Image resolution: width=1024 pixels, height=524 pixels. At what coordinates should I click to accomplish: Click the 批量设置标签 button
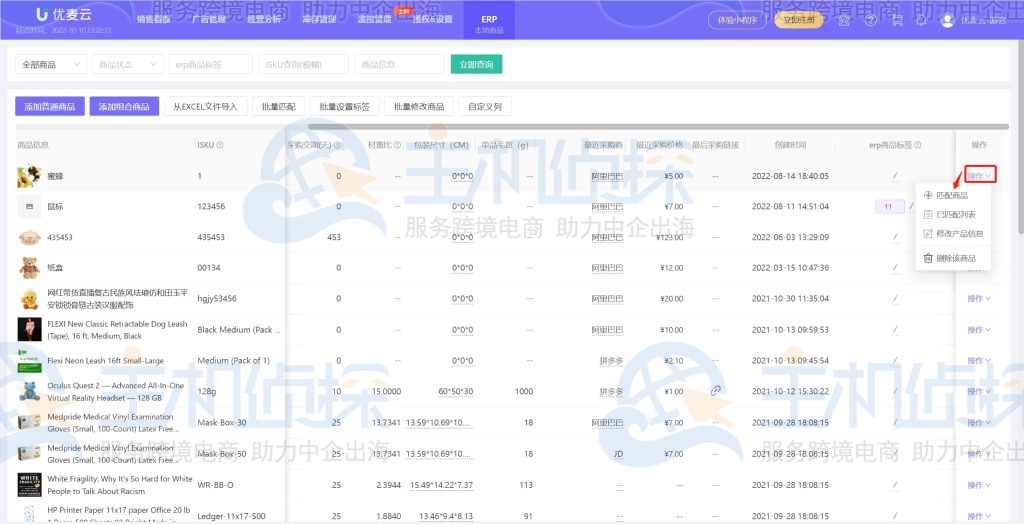pyautogui.click(x=344, y=106)
